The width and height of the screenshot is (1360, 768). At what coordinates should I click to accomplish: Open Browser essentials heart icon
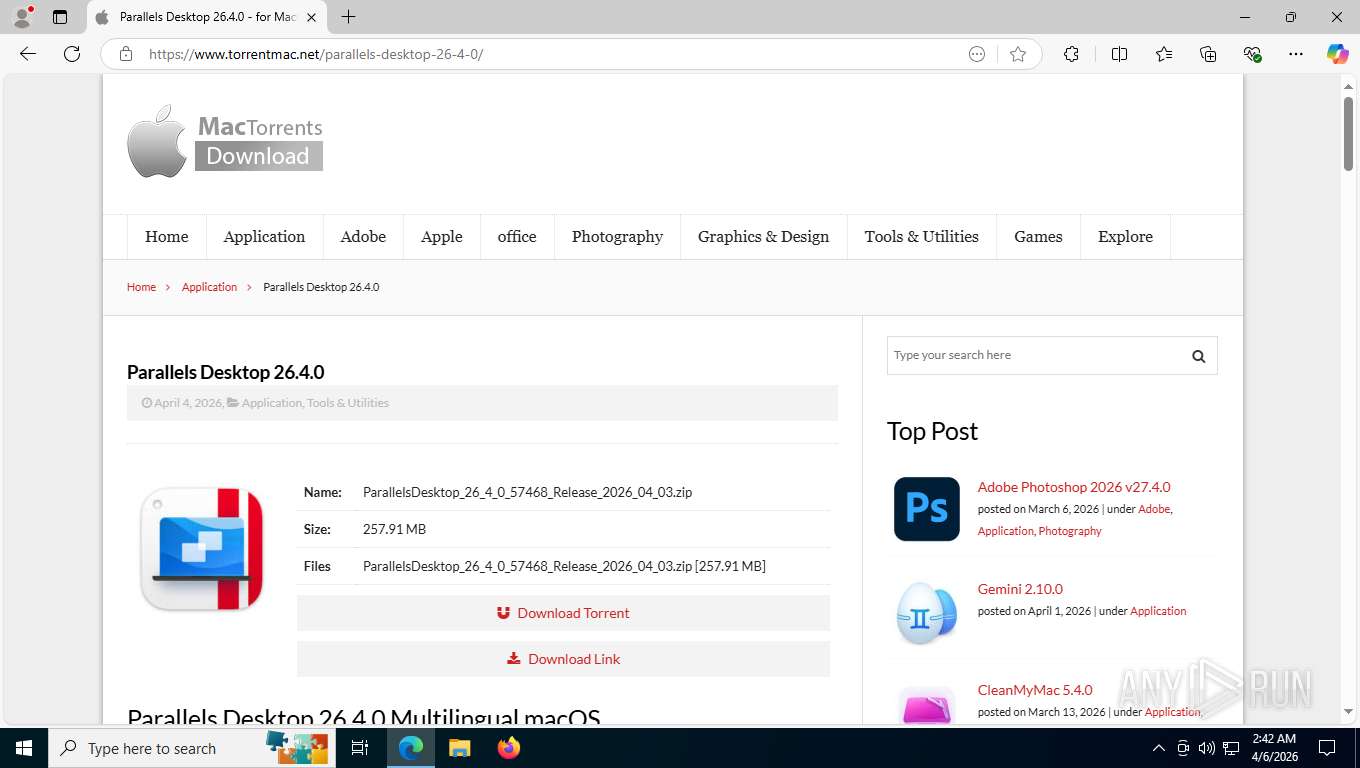tap(1252, 54)
